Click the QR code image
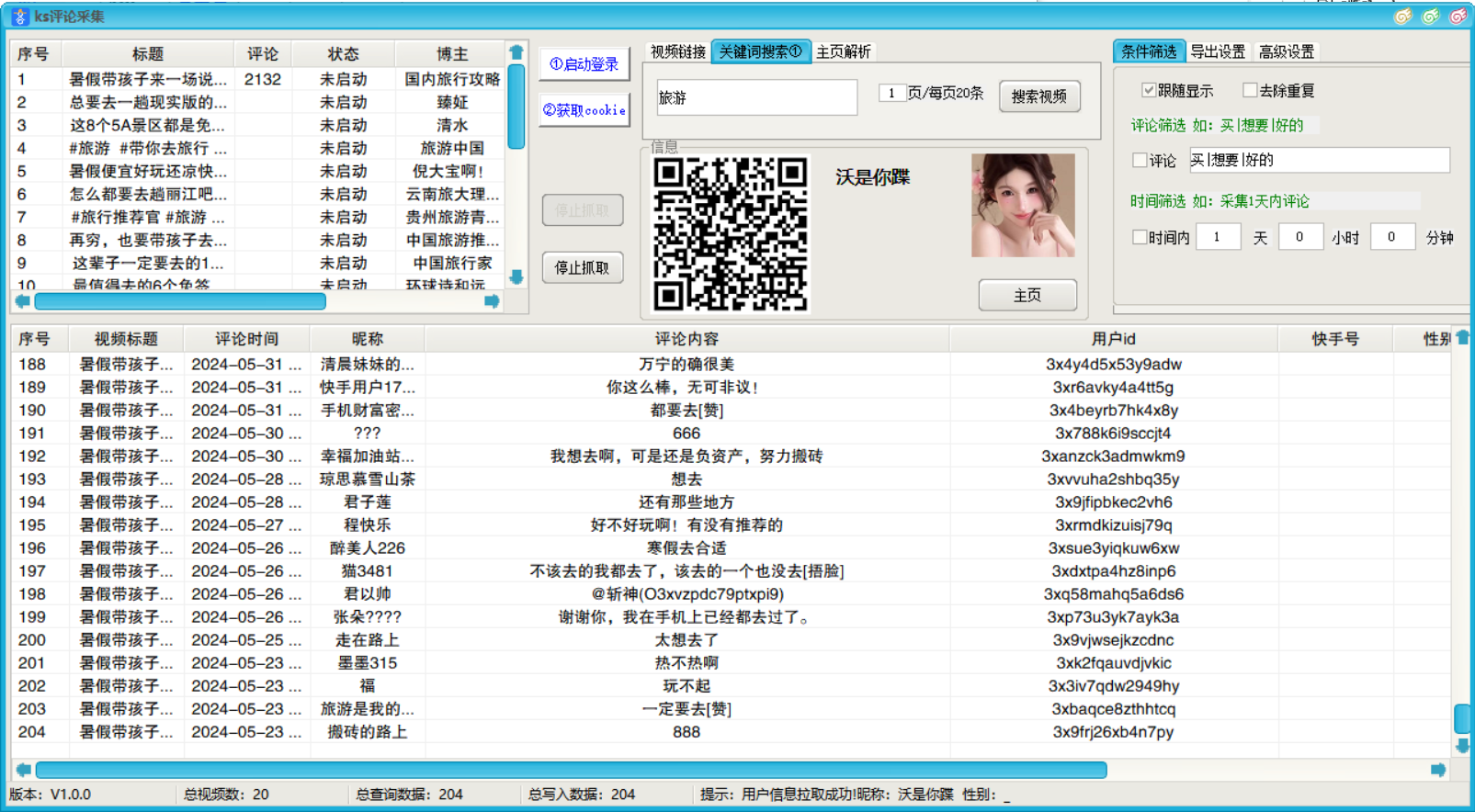This screenshot has height=812, width=1475. tap(731, 234)
